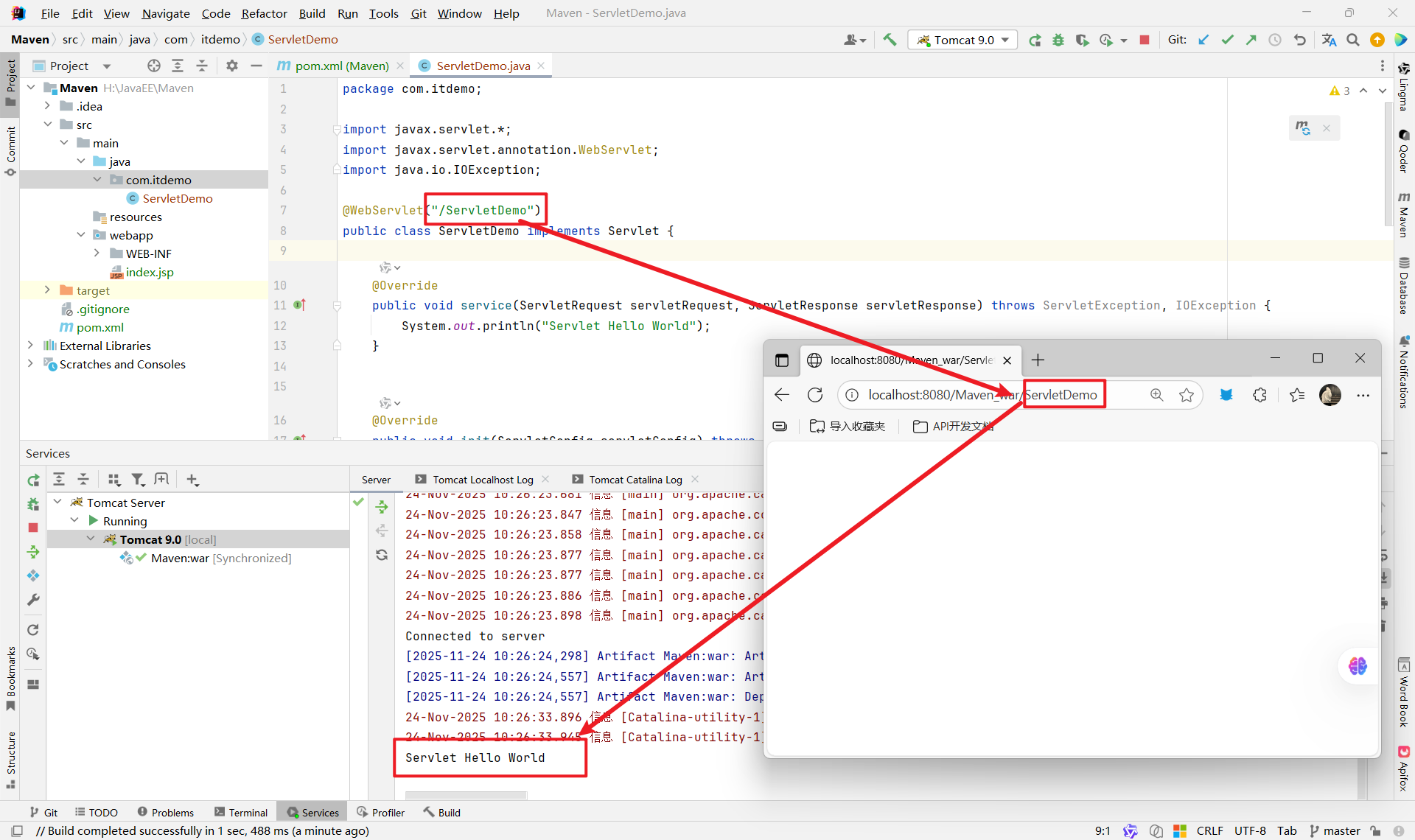The height and width of the screenshot is (840, 1415).
Task: Open the Tomcat Catalina Log tab
Action: [x=635, y=480]
